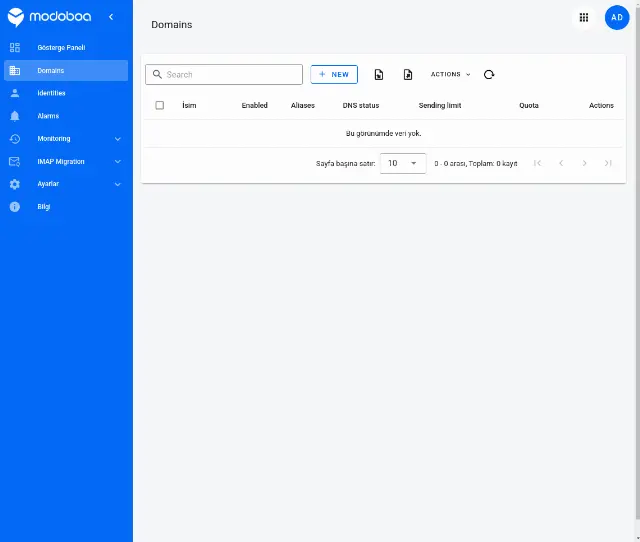The width and height of the screenshot is (640, 542).
Task: Click the Gösterge Paneli dashboard icon
Action: tap(15, 47)
